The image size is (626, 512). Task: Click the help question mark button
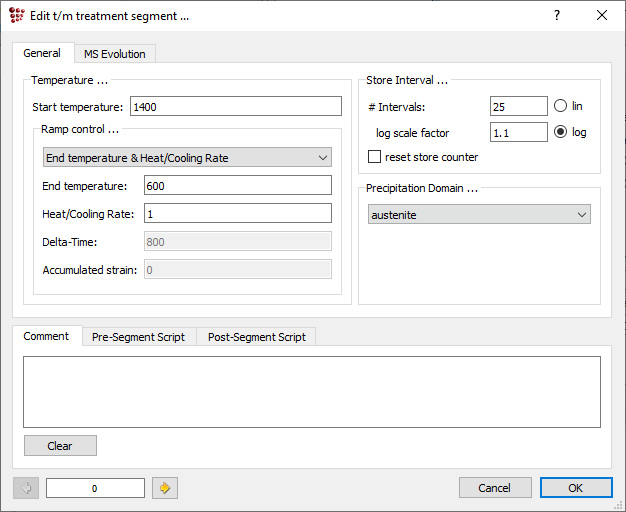pos(557,15)
